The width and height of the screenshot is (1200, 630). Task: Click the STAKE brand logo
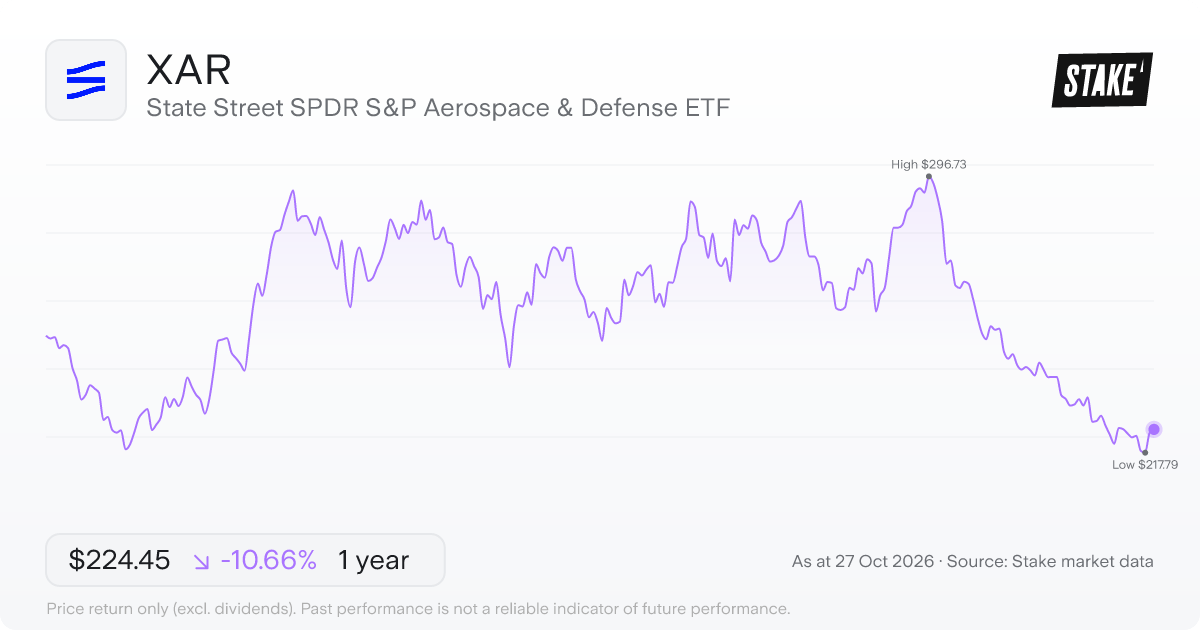pos(1102,80)
